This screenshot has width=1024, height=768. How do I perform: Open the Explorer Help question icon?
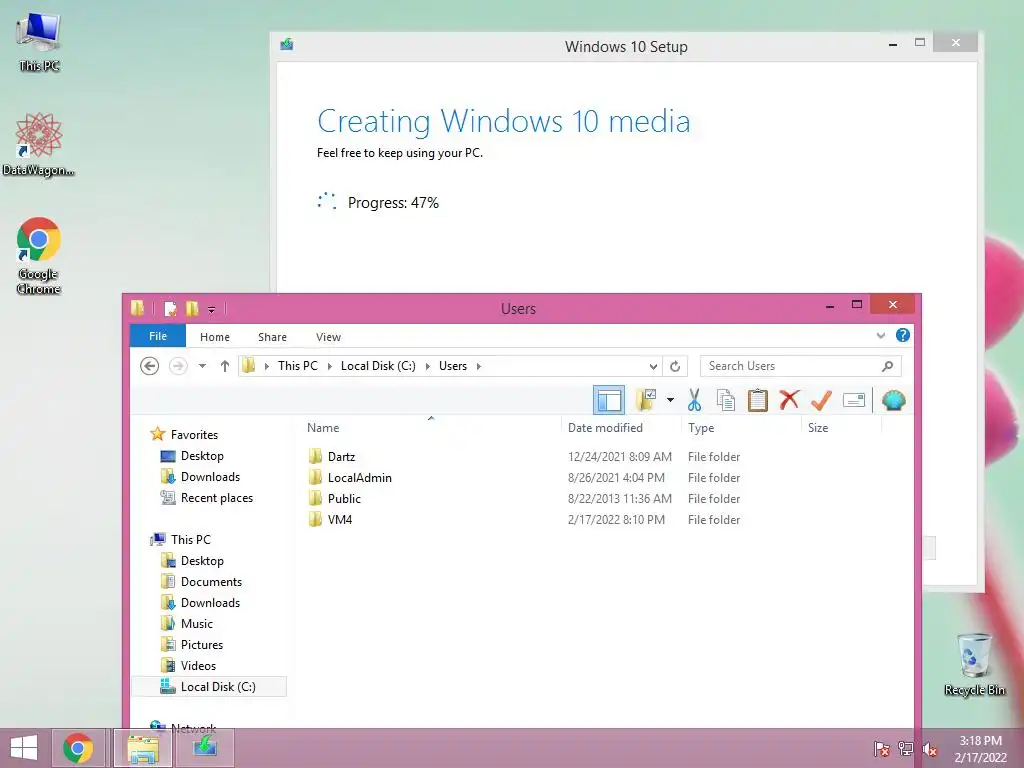(x=903, y=335)
